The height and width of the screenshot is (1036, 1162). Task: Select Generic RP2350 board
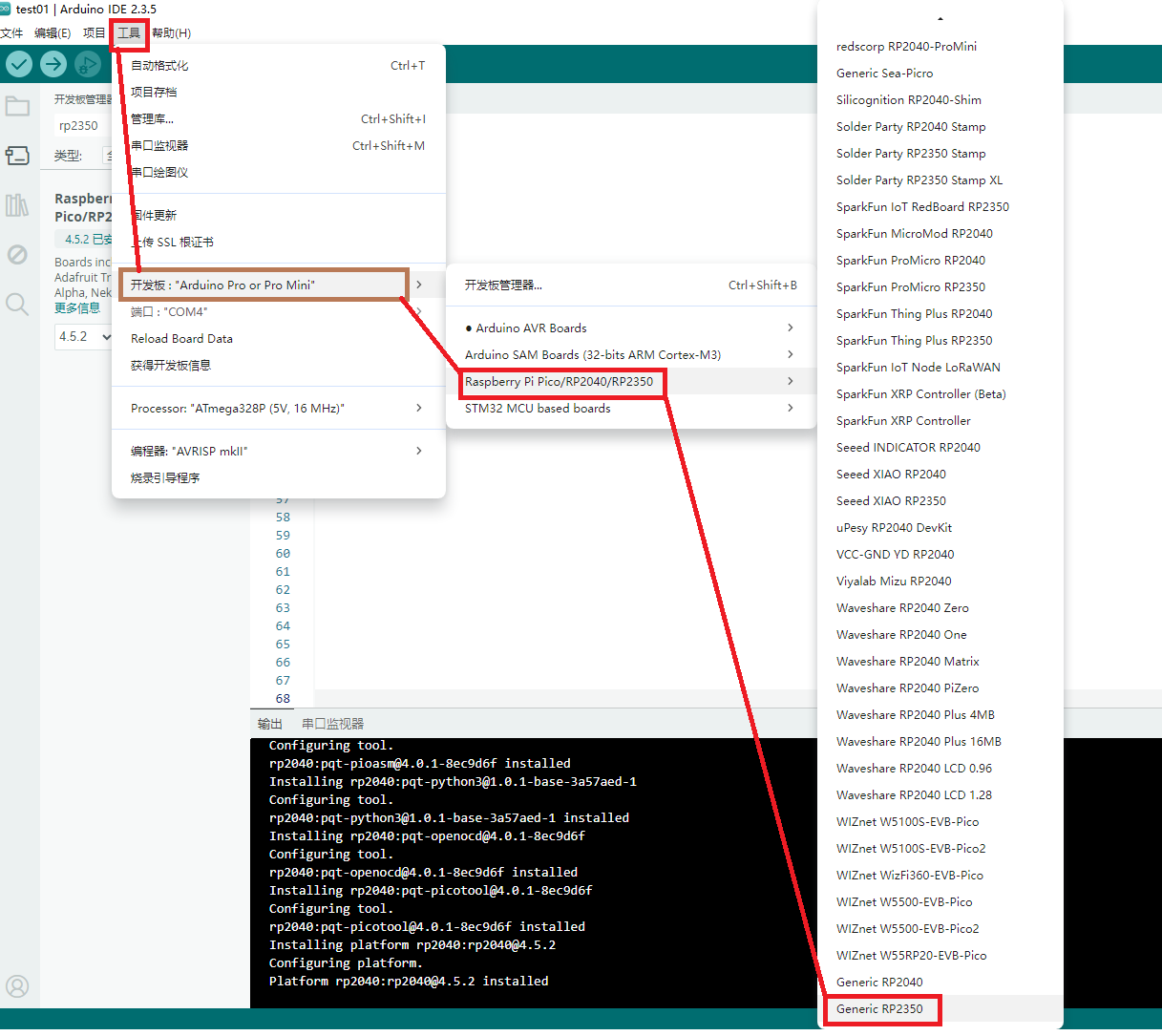coord(940,1008)
